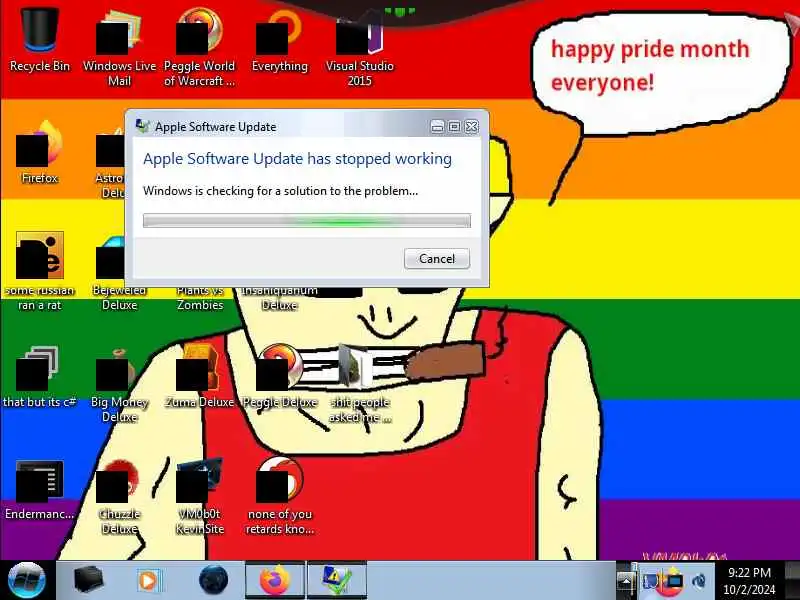This screenshot has height=600, width=800.
Task: Click 'Windows is checking for a solution' text
Action: point(280,191)
